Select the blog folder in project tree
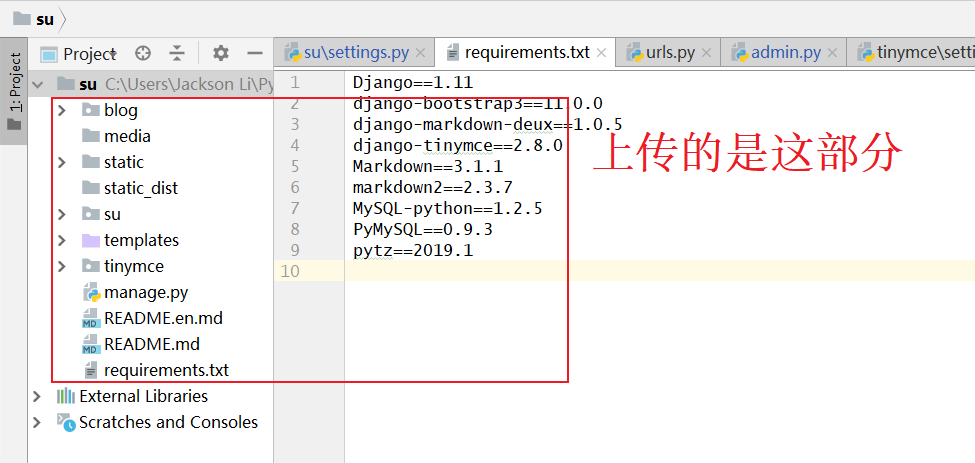Screen dimensions: 975x463 tap(121, 110)
